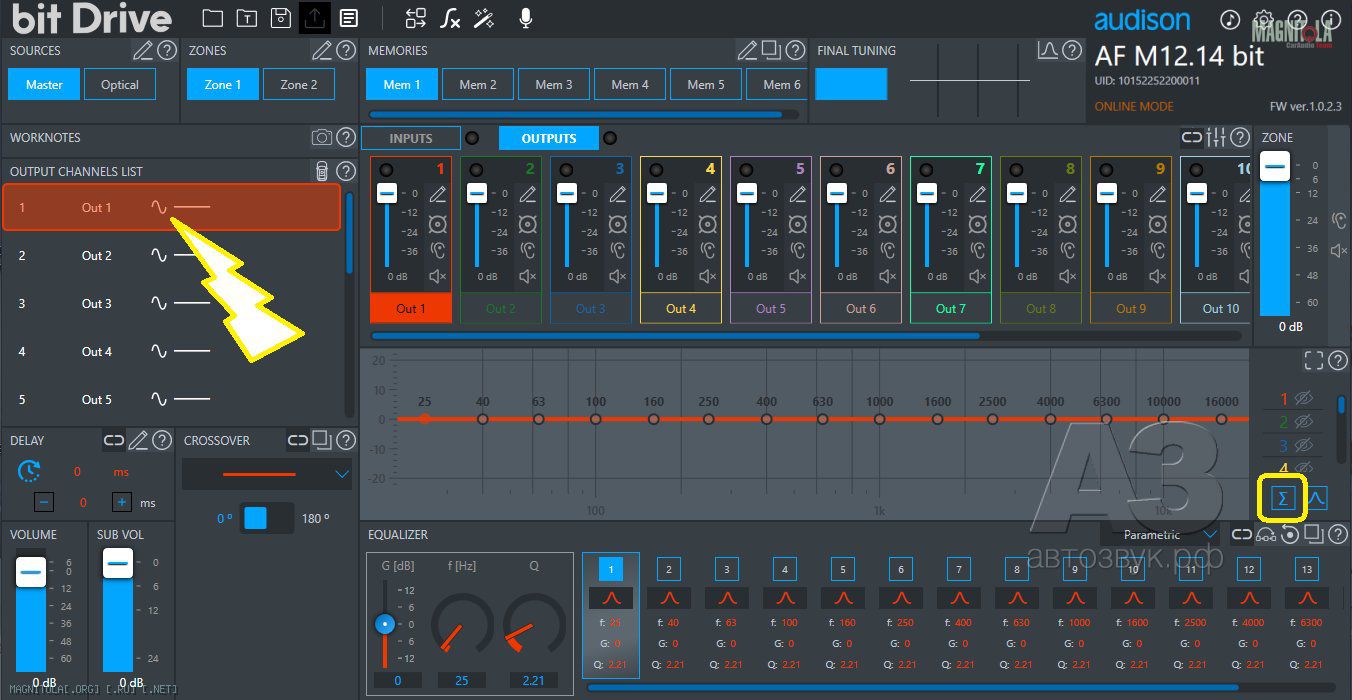
Task: Switch to the INPUTS tab
Action: click(x=411, y=138)
